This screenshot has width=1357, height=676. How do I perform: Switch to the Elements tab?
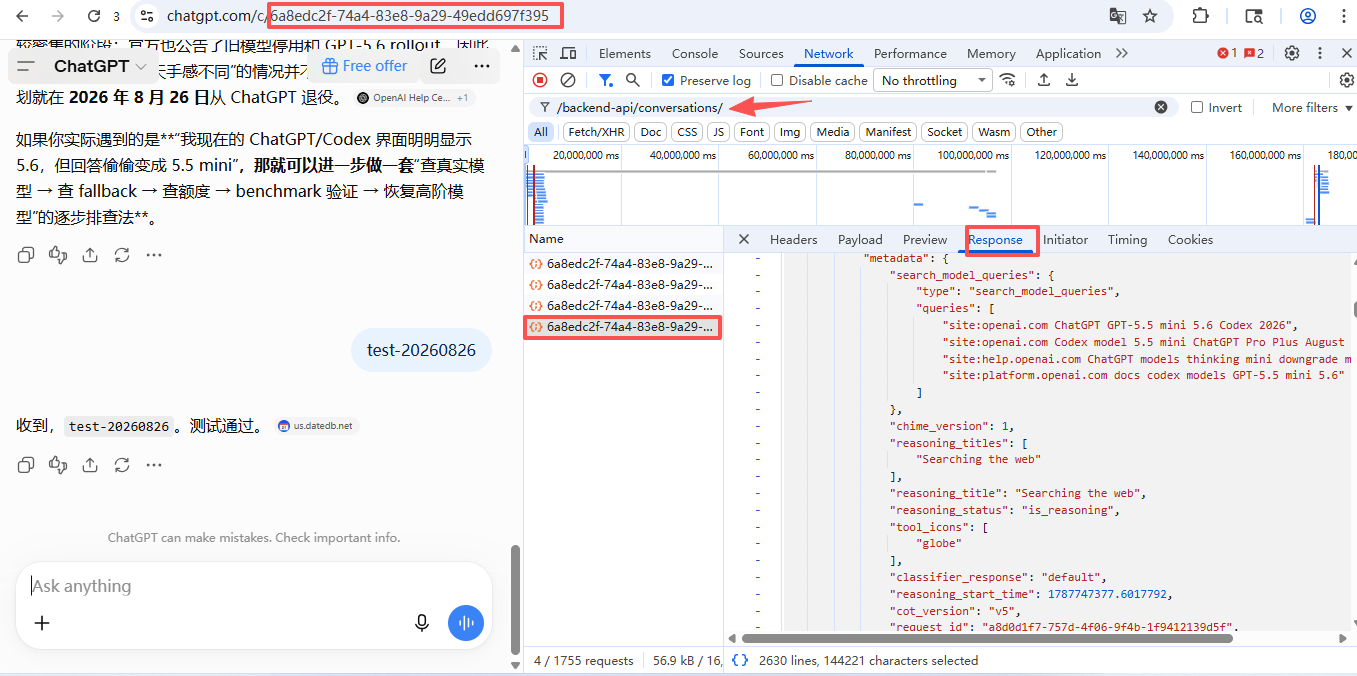(x=625, y=53)
